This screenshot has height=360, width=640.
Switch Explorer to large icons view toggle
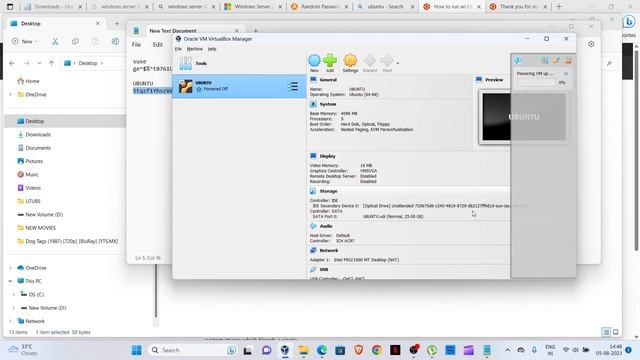(x=616, y=332)
